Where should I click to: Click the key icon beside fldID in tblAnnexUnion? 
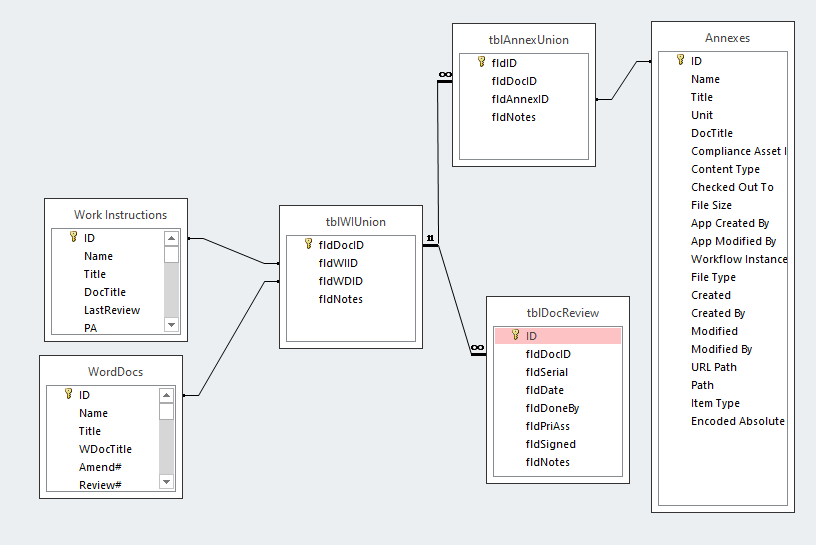click(x=481, y=62)
